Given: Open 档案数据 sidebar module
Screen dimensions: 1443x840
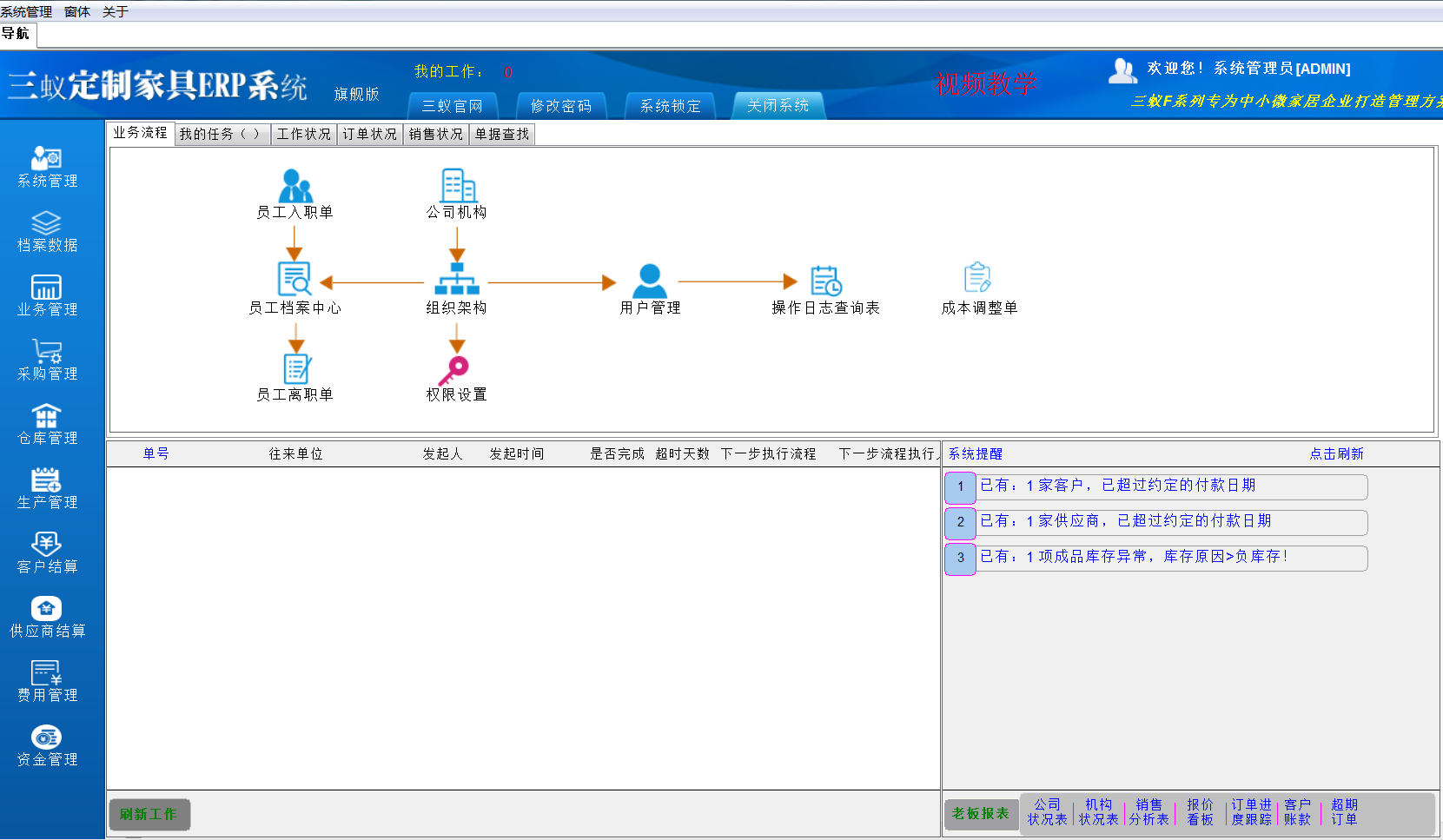Looking at the screenshot, I should 47,231.
